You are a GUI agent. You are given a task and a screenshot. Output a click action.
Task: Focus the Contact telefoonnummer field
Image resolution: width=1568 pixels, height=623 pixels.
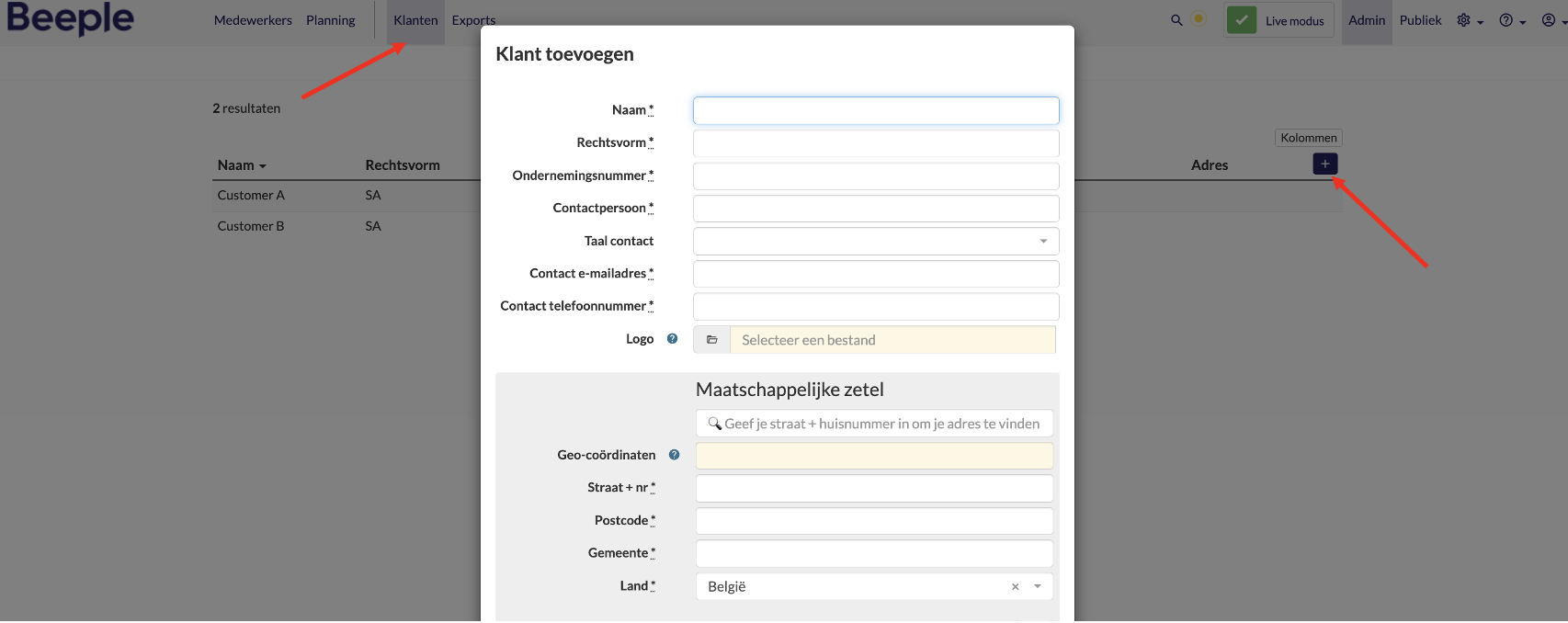tap(876, 307)
